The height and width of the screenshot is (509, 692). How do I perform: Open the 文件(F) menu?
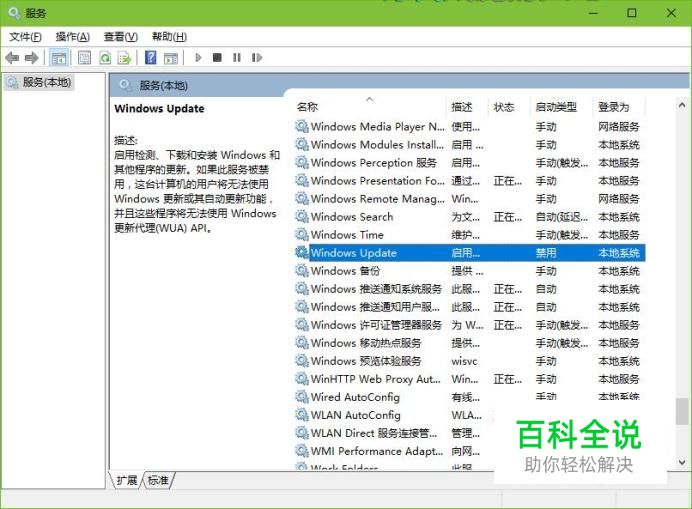pos(25,37)
